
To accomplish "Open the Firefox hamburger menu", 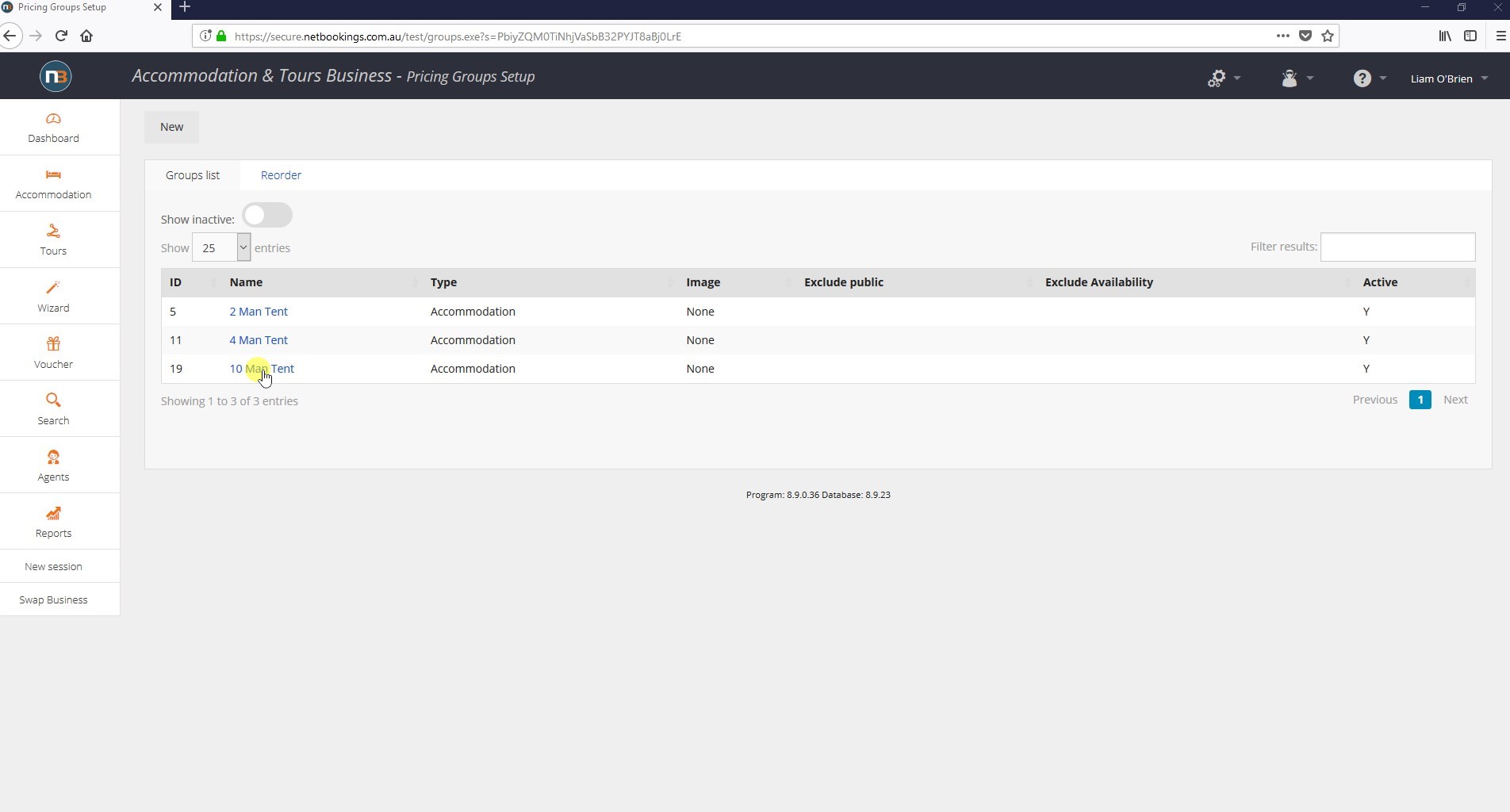I will pyautogui.click(x=1500, y=36).
